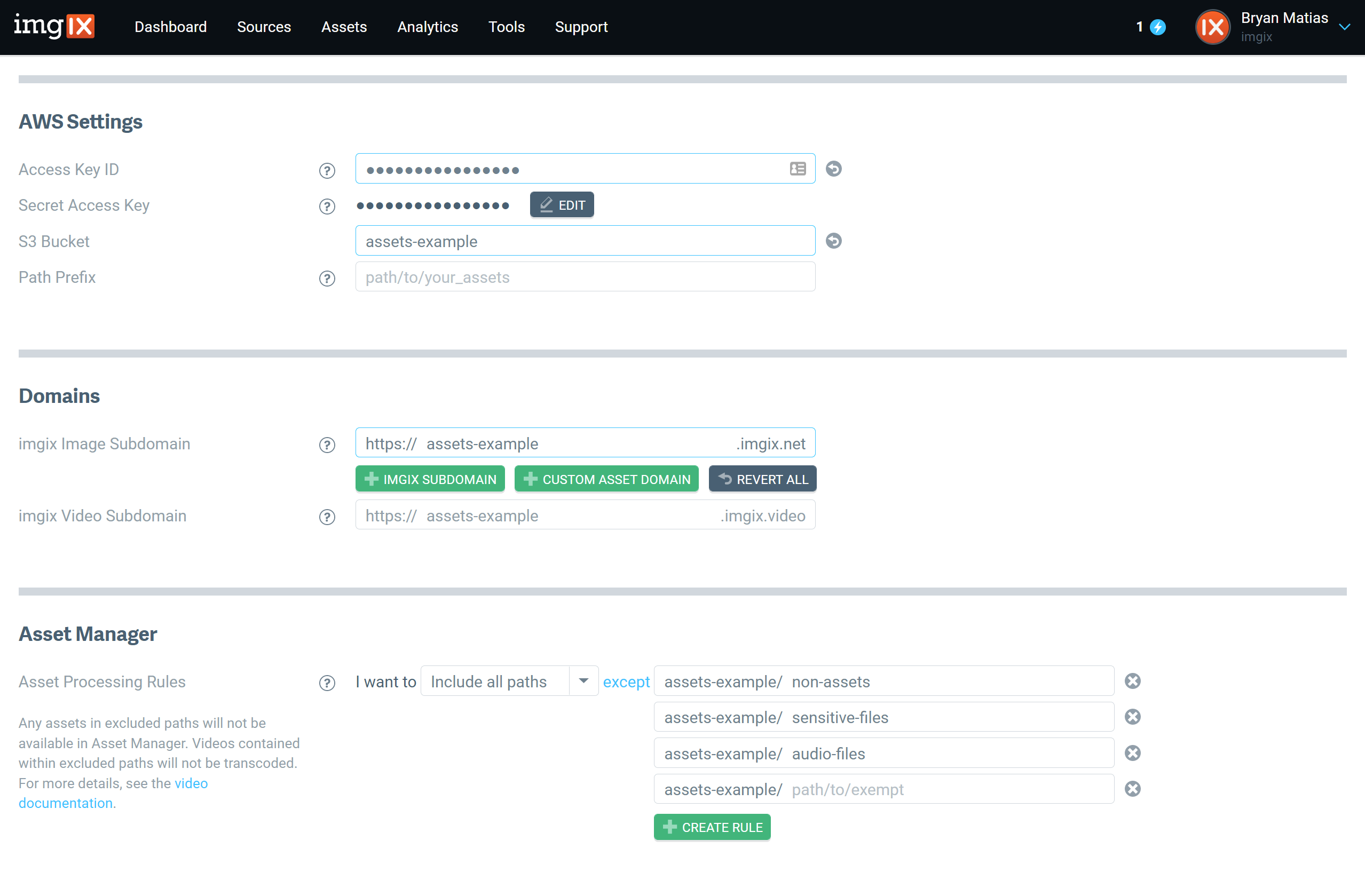Remove the audio-files exclusion rule
The image size is (1365, 896).
pyautogui.click(x=1133, y=752)
